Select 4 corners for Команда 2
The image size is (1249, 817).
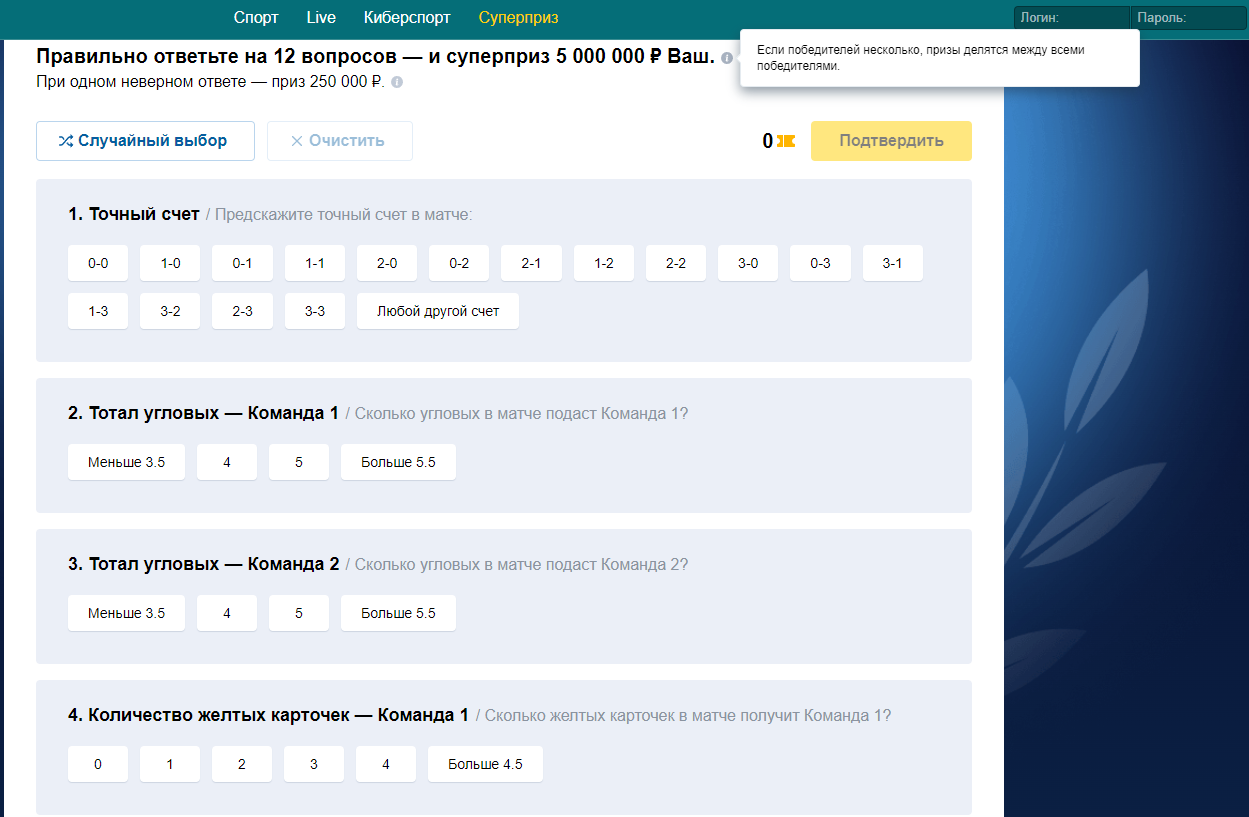227,613
